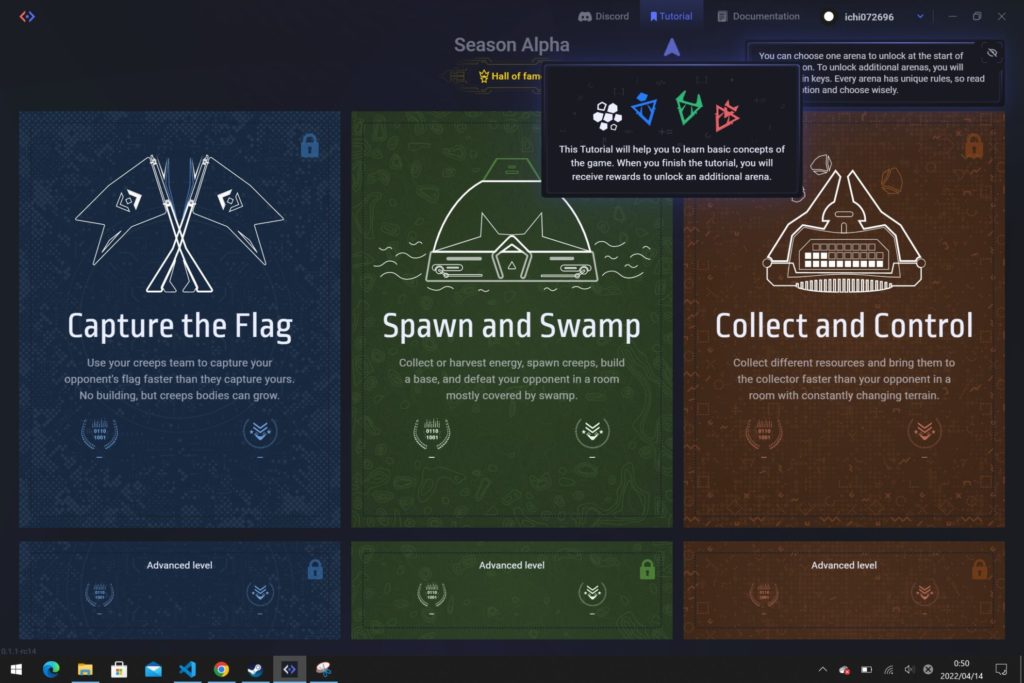The image size is (1024, 683).
Task: Click the Collect and Control lock icon
Action: click(x=974, y=146)
